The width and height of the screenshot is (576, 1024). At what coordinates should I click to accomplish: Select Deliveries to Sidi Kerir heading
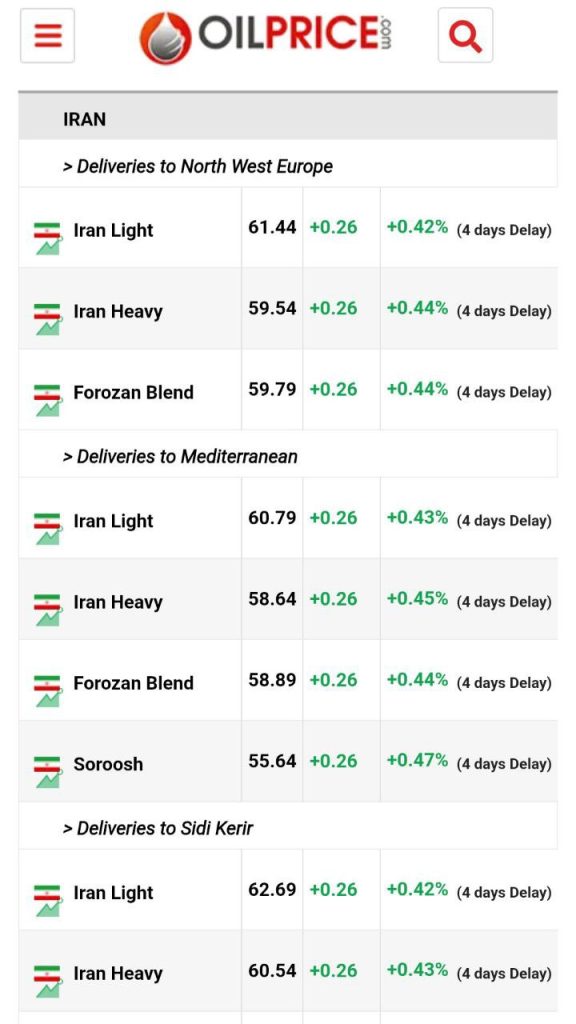(x=158, y=829)
